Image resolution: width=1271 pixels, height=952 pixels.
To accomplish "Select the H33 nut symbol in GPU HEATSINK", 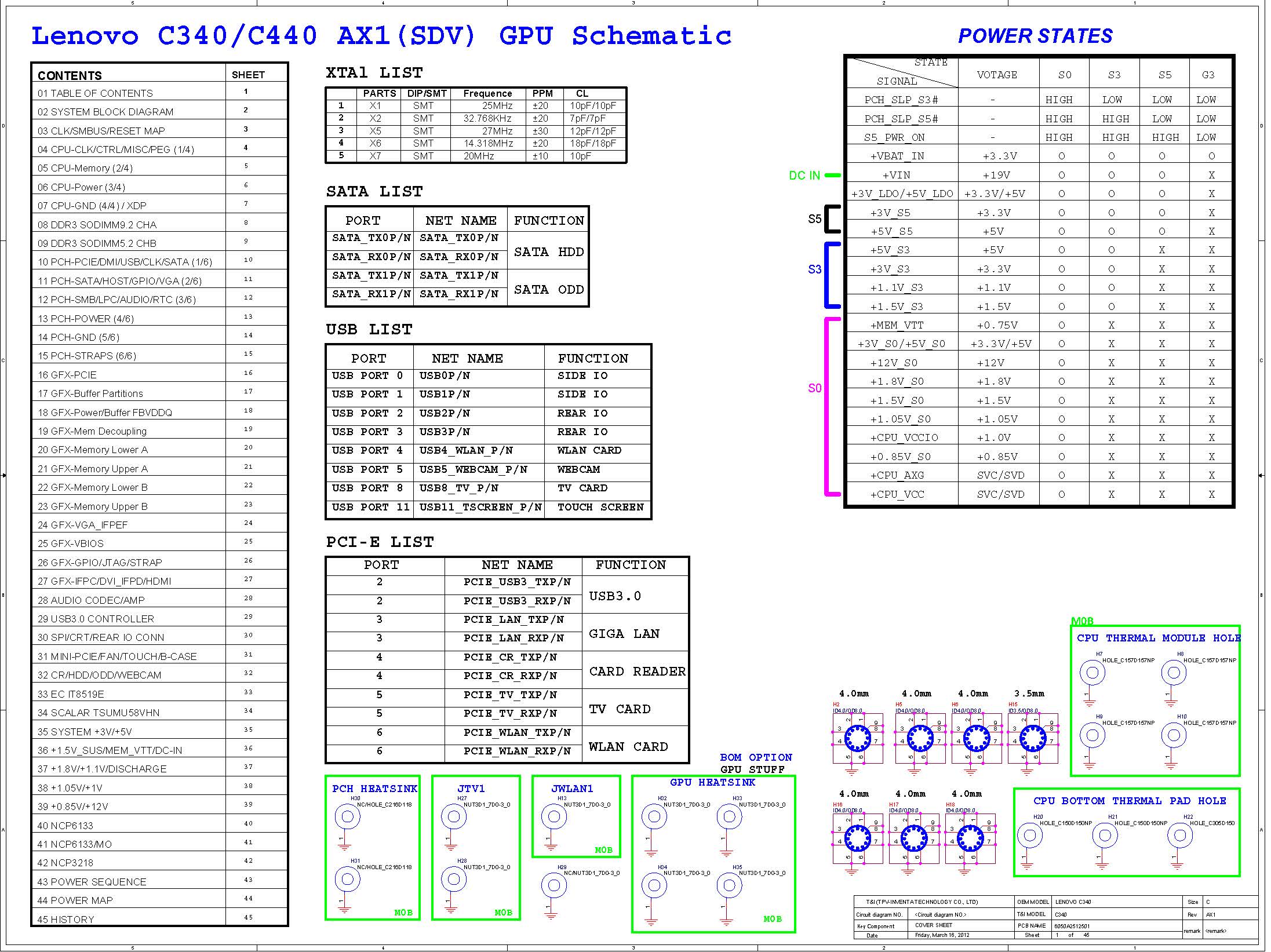I will [x=729, y=817].
